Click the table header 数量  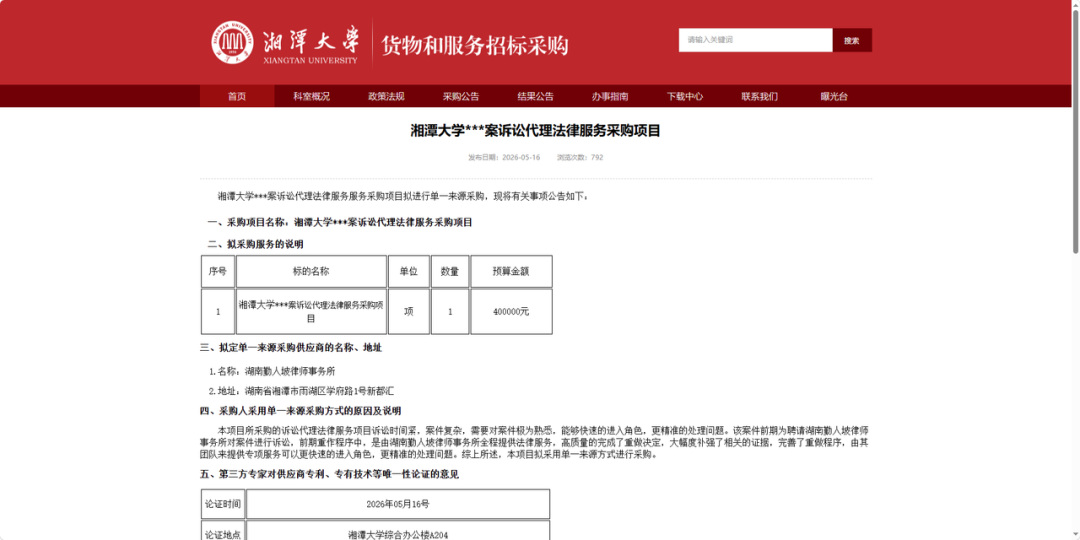coord(450,271)
